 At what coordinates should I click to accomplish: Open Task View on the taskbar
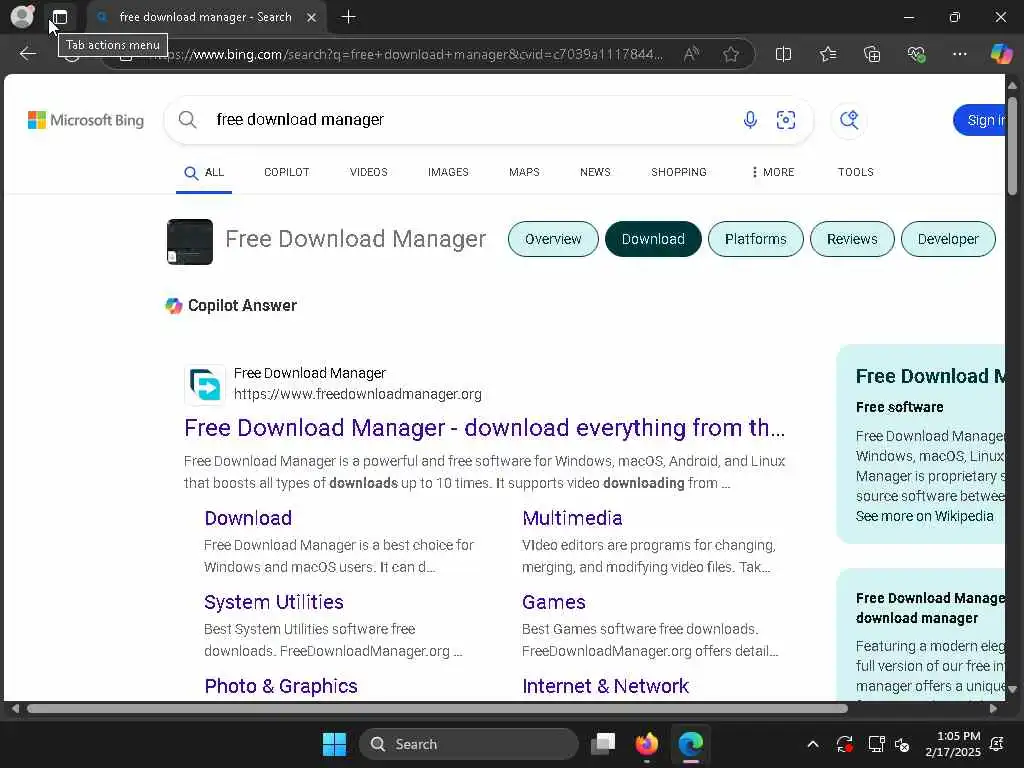pyautogui.click(x=603, y=744)
